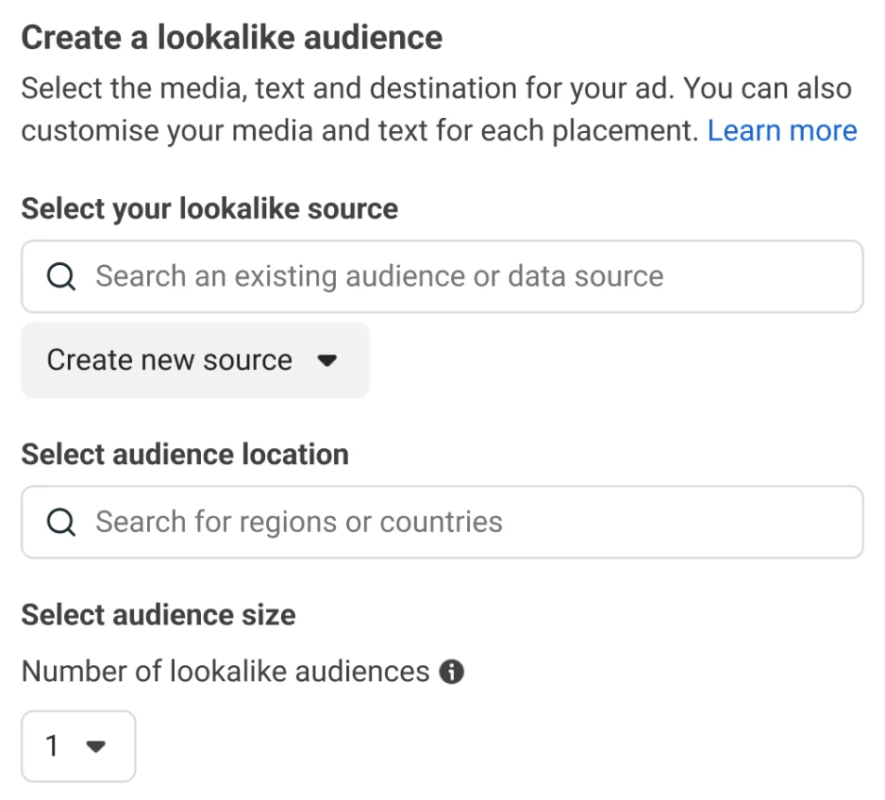Click the 'Create a lookalike audience' heading
The width and height of the screenshot is (885, 800).
(x=231, y=38)
